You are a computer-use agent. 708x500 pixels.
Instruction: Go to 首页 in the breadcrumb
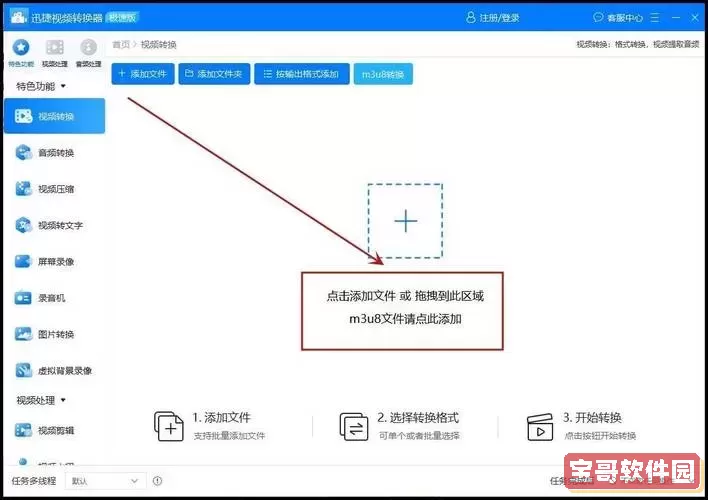(121, 44)
